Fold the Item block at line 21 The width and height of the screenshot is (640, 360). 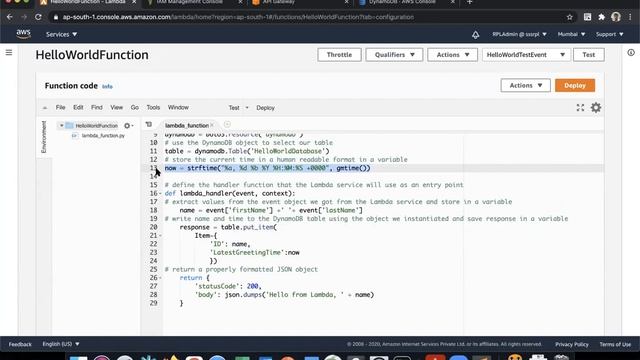pos(160,236)
